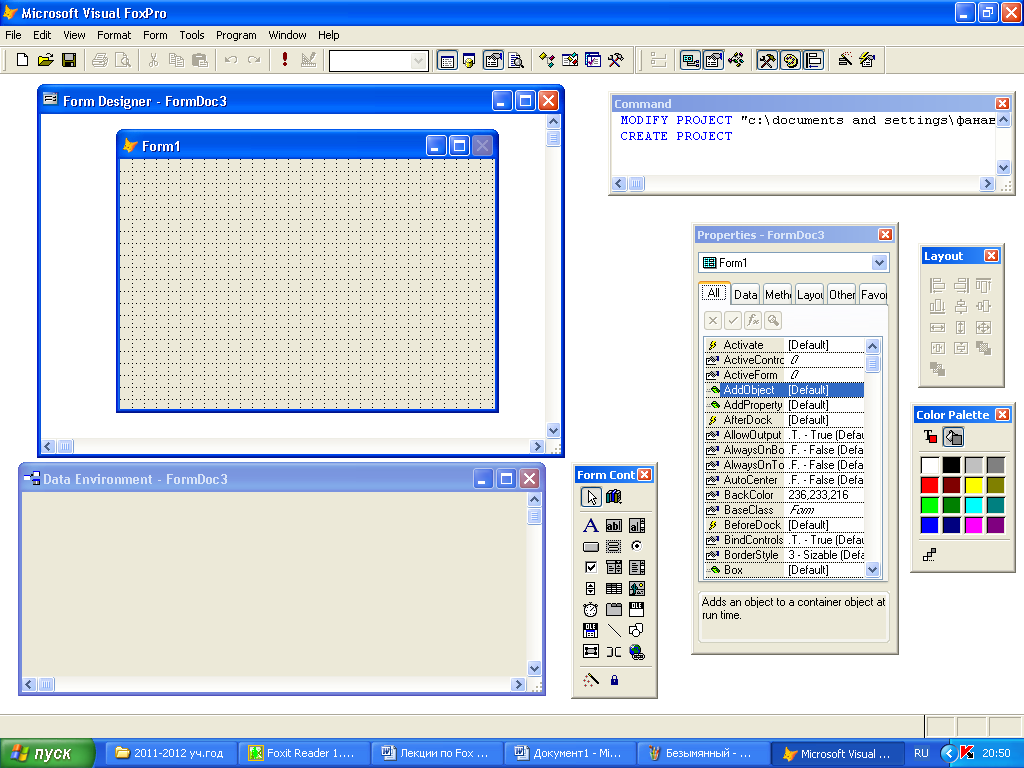This screenshot has width=1024, height=768.
Task: Click the View Classes library icon
Action: [x=614, y=497]
